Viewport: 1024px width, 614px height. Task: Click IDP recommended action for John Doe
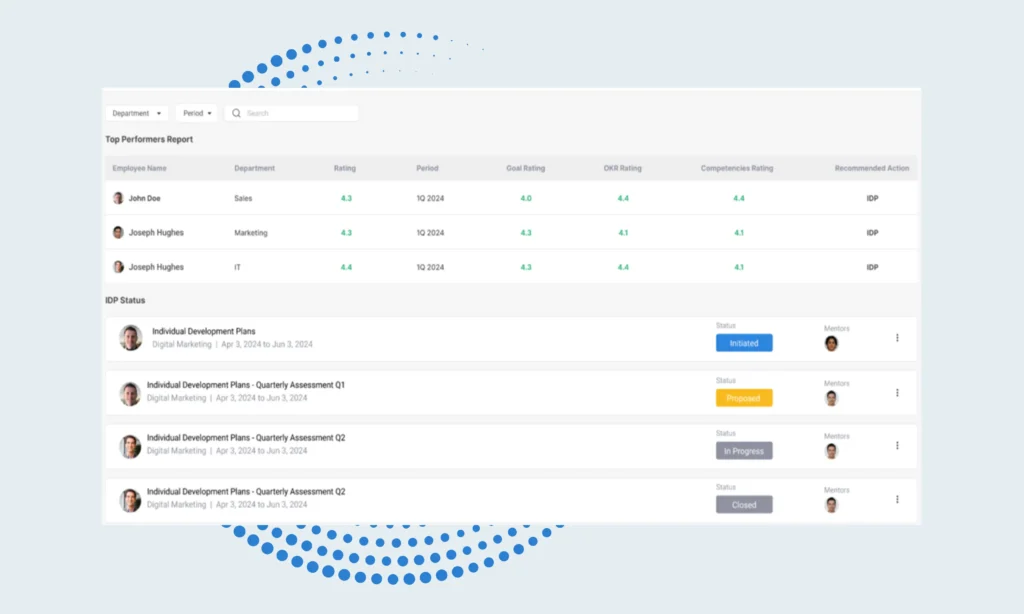[x=872, y=198]
